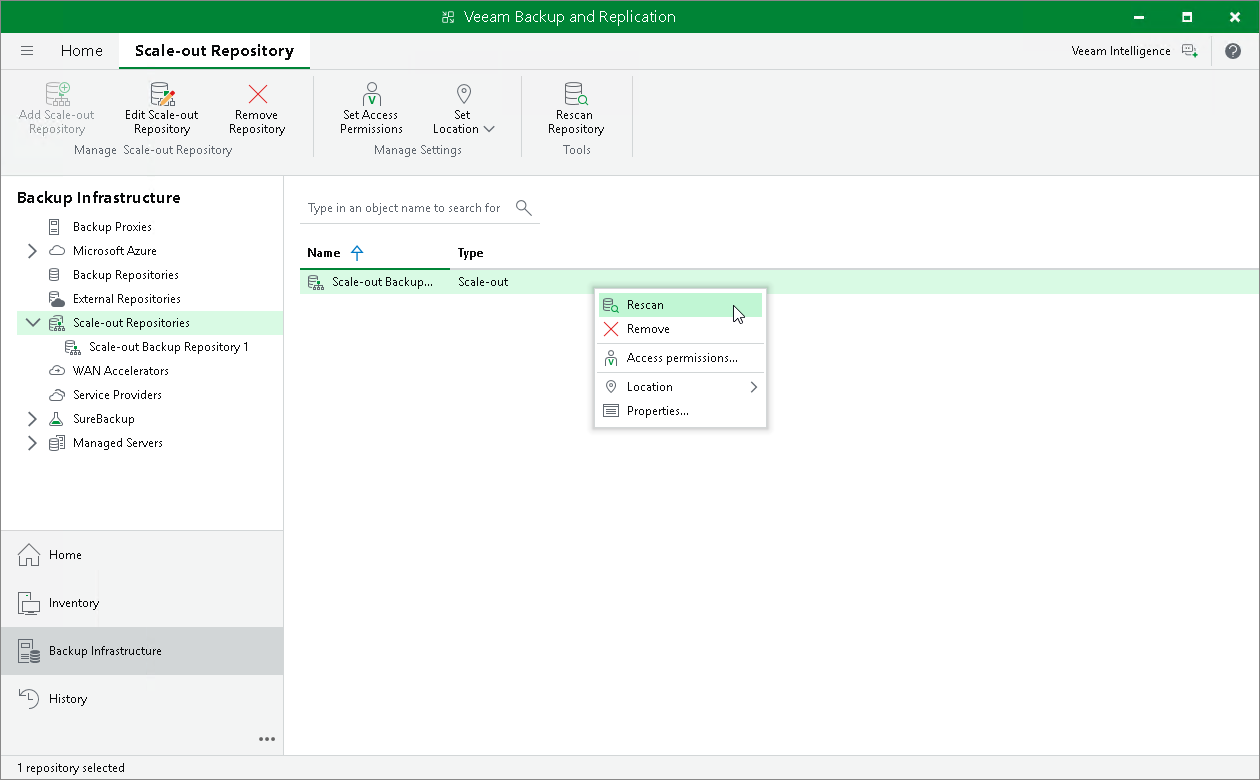Open Veeam Intelligence assistant

coord(1190,51)
